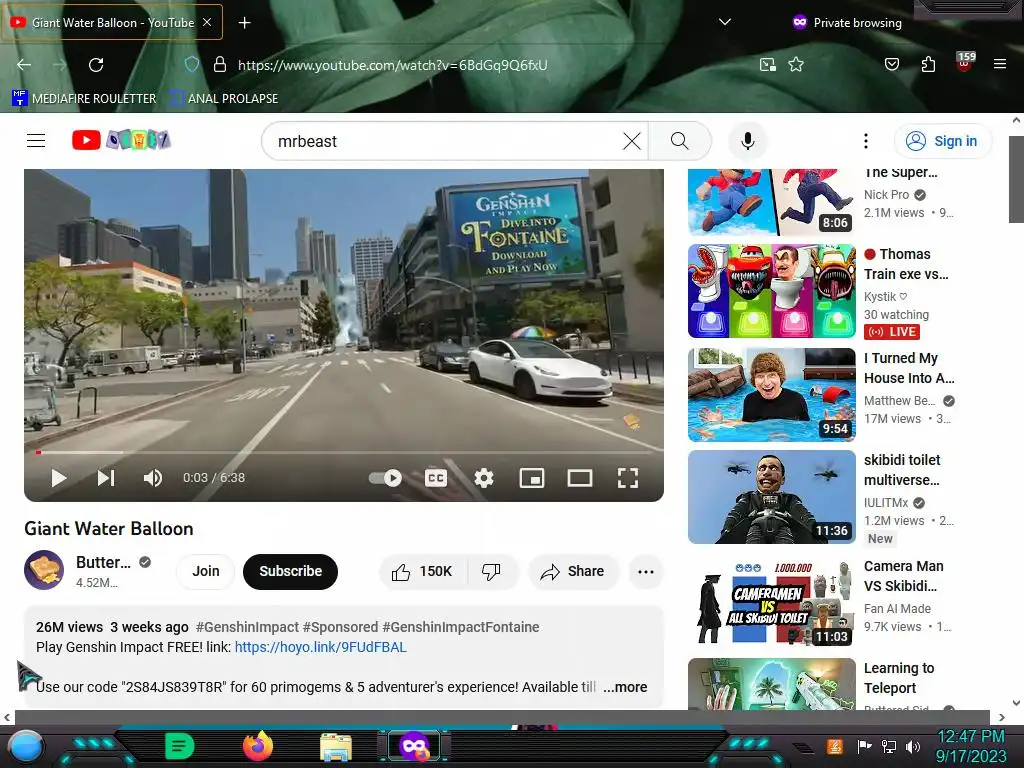
Task: Open the taskbar clock and date
Action: pos(971,746)
